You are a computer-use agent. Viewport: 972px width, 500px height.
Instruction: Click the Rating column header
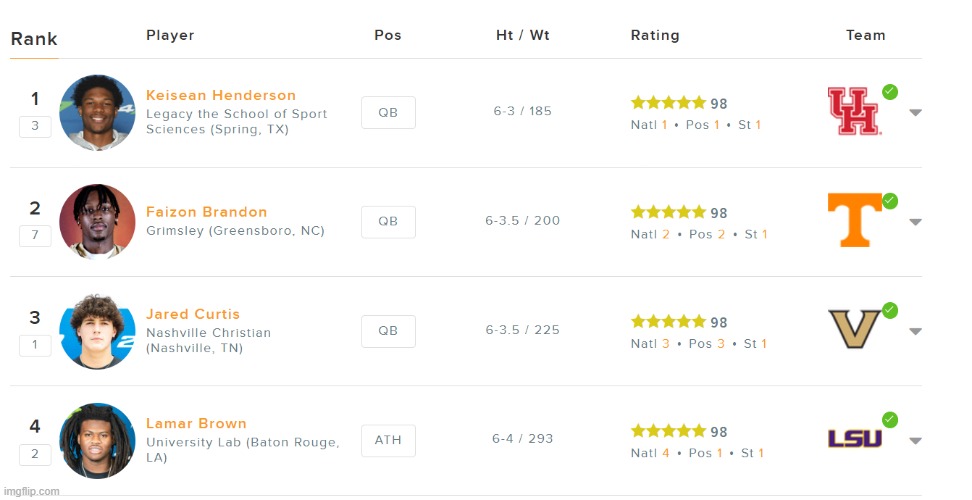pyautogui.click(x=655, y=35)
